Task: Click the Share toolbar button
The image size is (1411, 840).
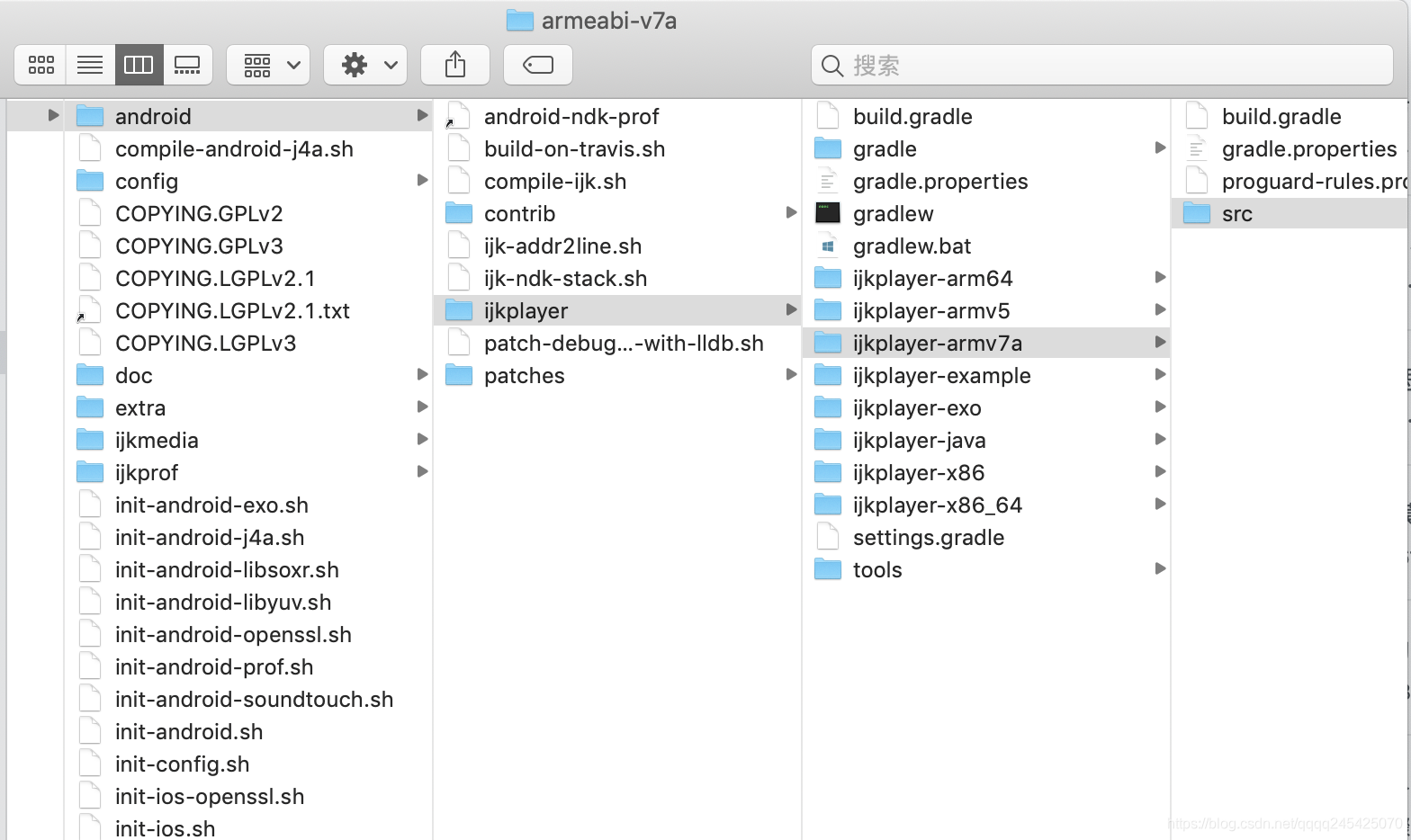Action: pos(455,65)
